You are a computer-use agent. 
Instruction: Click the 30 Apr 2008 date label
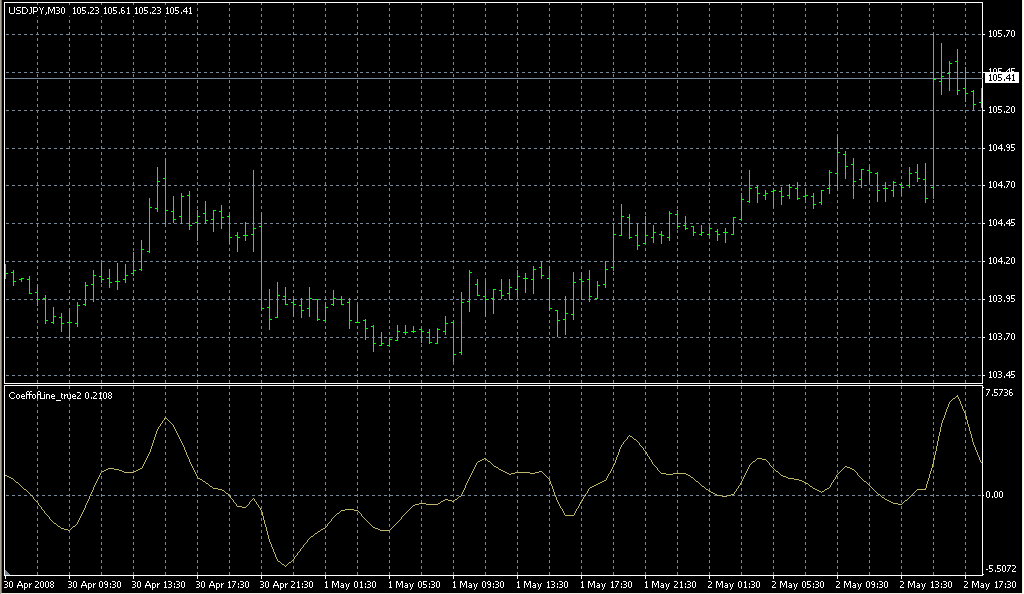[31, 585]
